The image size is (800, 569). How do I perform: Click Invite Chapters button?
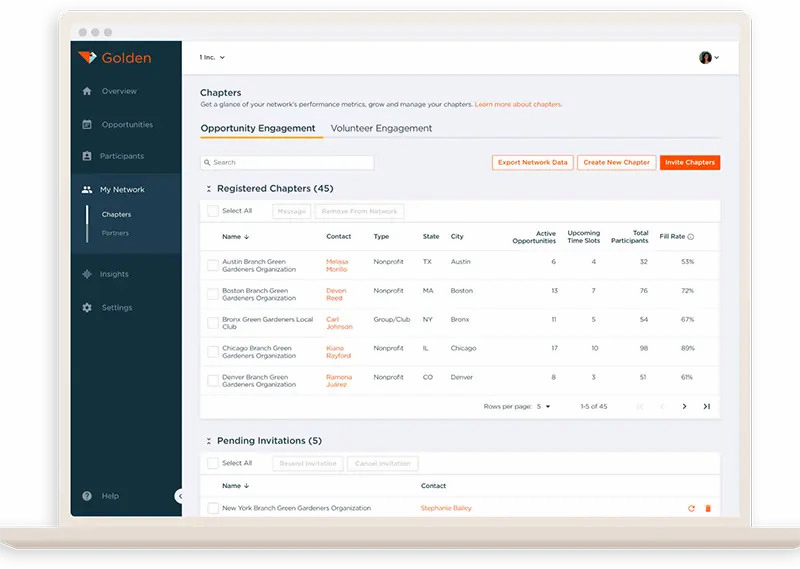click(x=690, y=162)
